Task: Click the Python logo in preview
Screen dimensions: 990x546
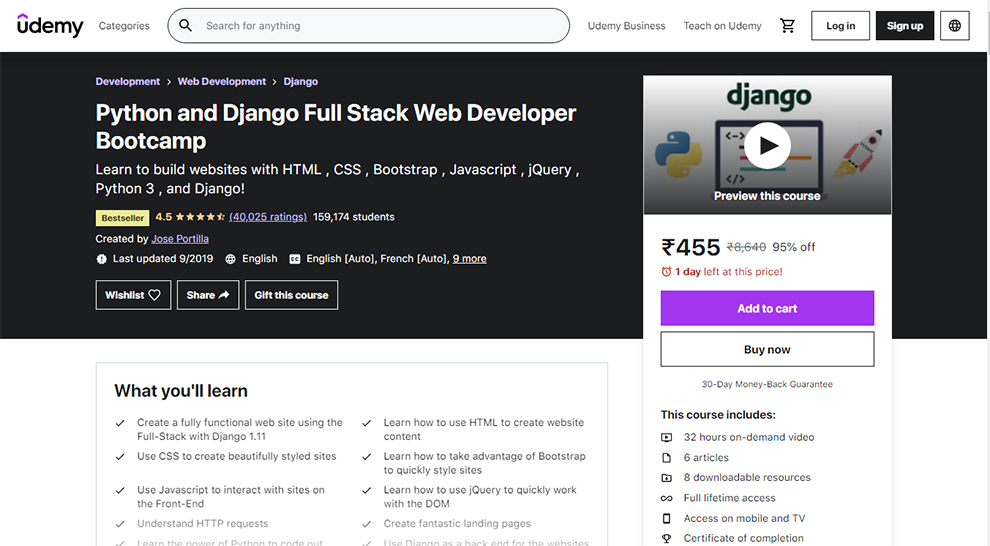Action: coord(678,154)
